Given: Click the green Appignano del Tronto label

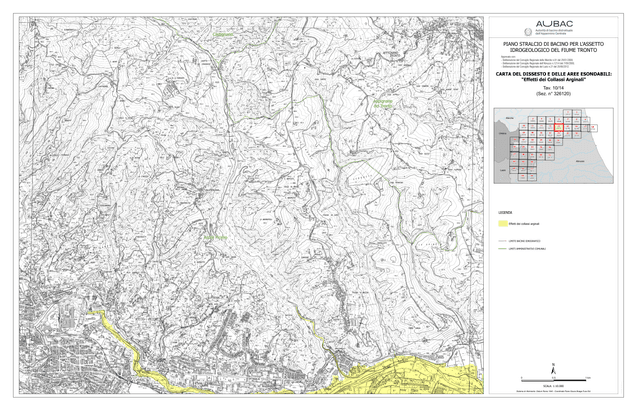Looking at the screenshot, I should tap(383, 104).
